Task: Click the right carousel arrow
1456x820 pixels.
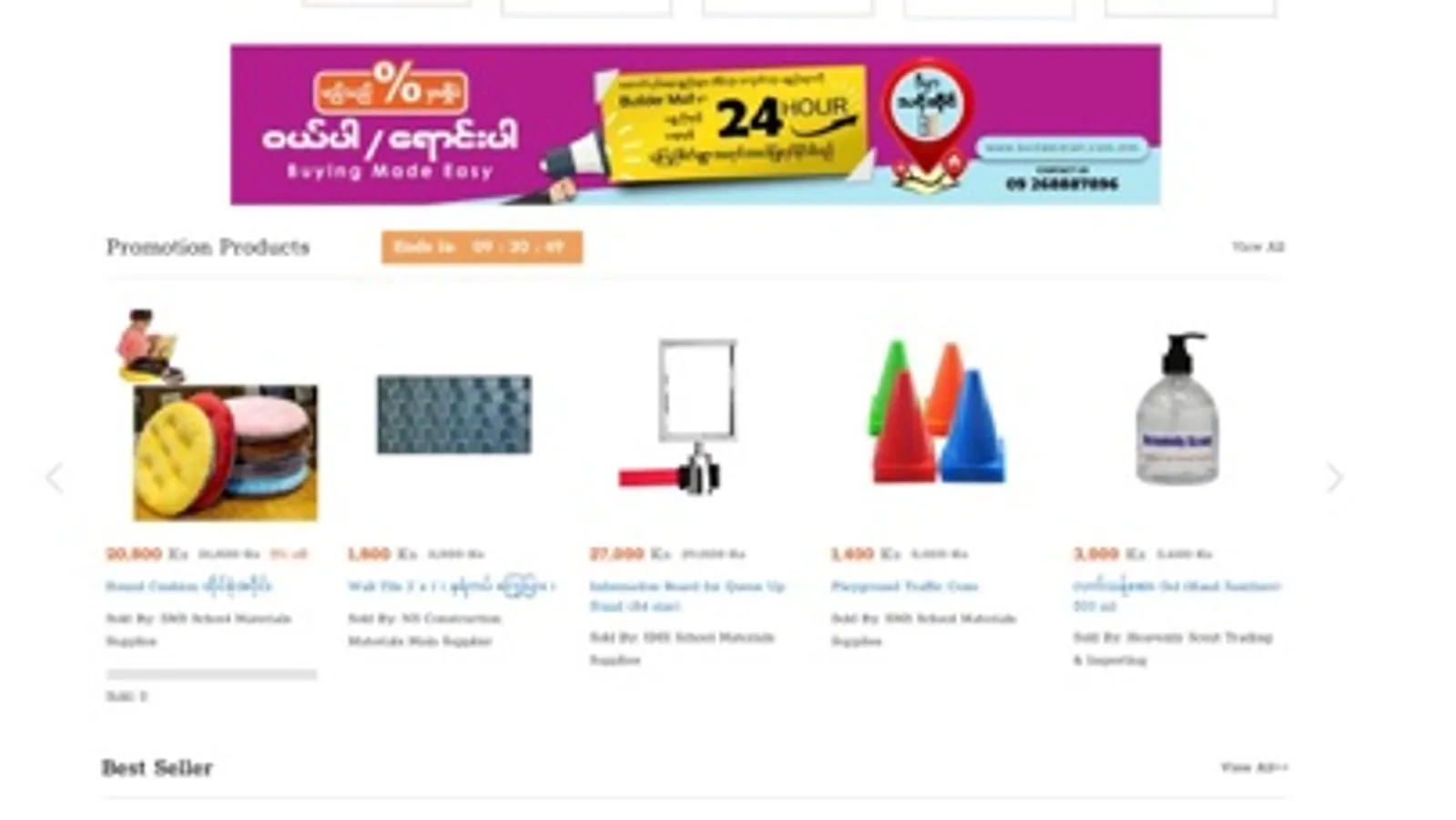Action: [1334, 477]
